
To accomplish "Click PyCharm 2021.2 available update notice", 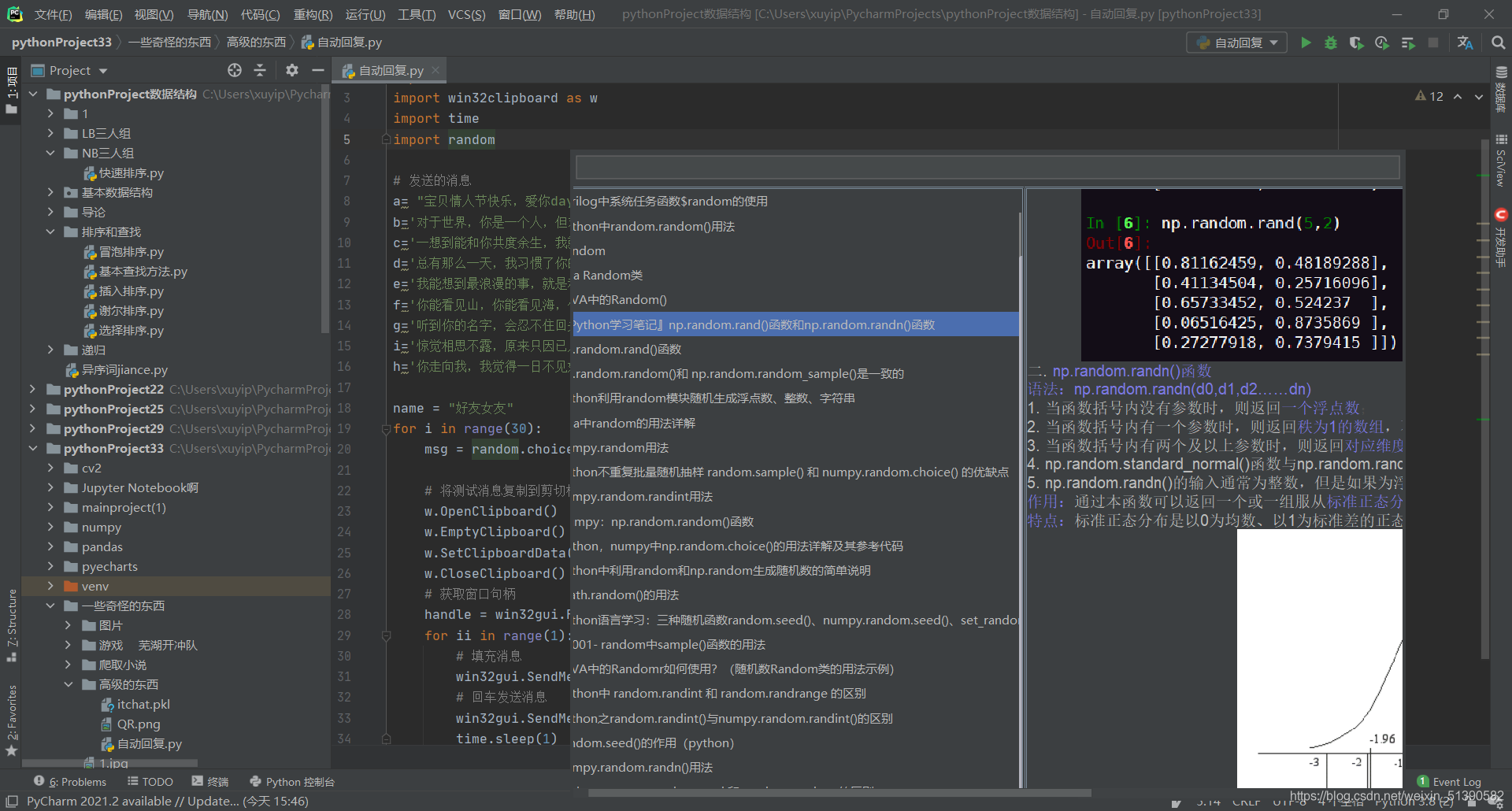I will click(168, 801).
